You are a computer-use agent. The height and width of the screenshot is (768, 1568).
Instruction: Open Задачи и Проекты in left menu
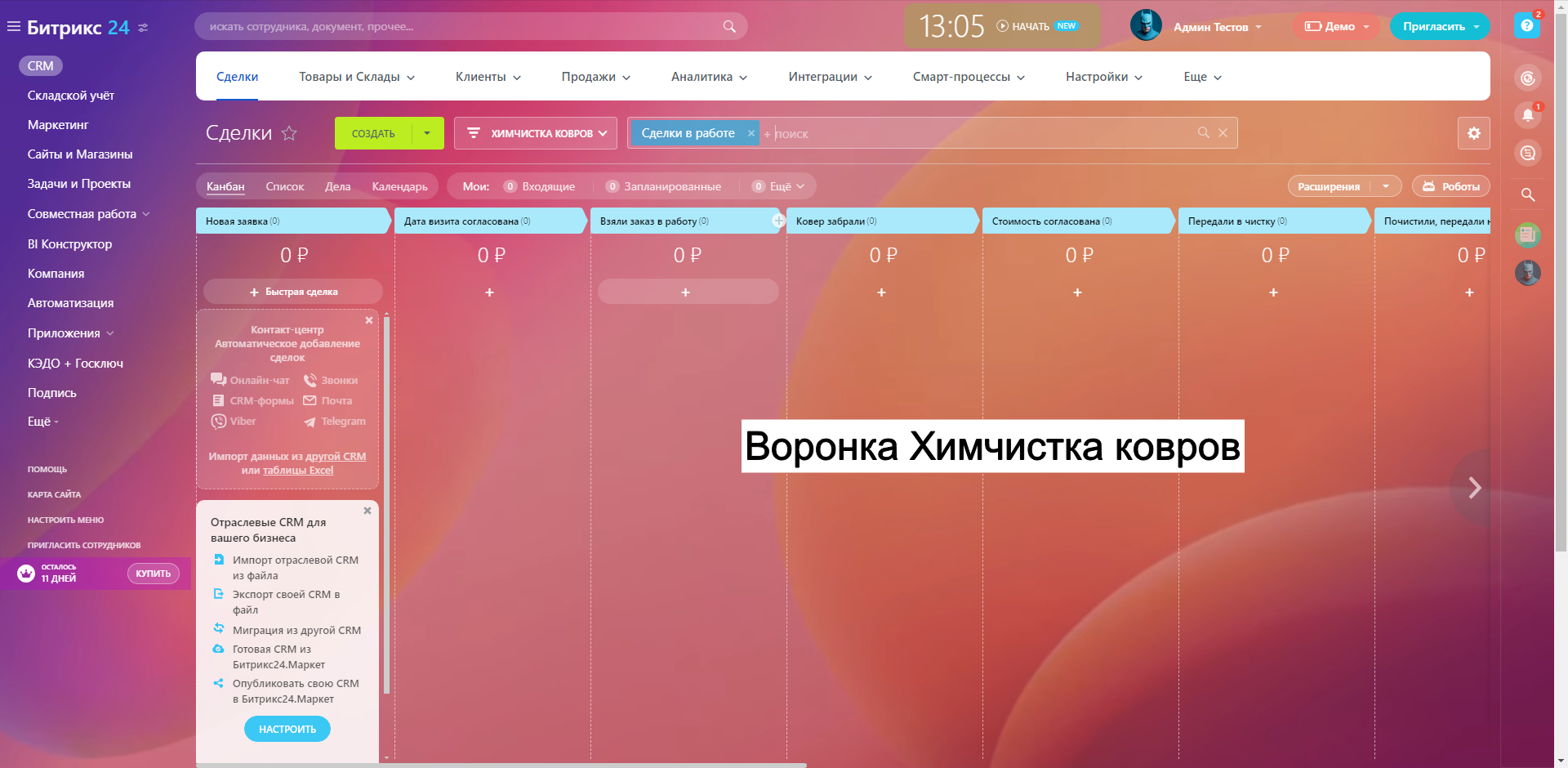[79, 184]
